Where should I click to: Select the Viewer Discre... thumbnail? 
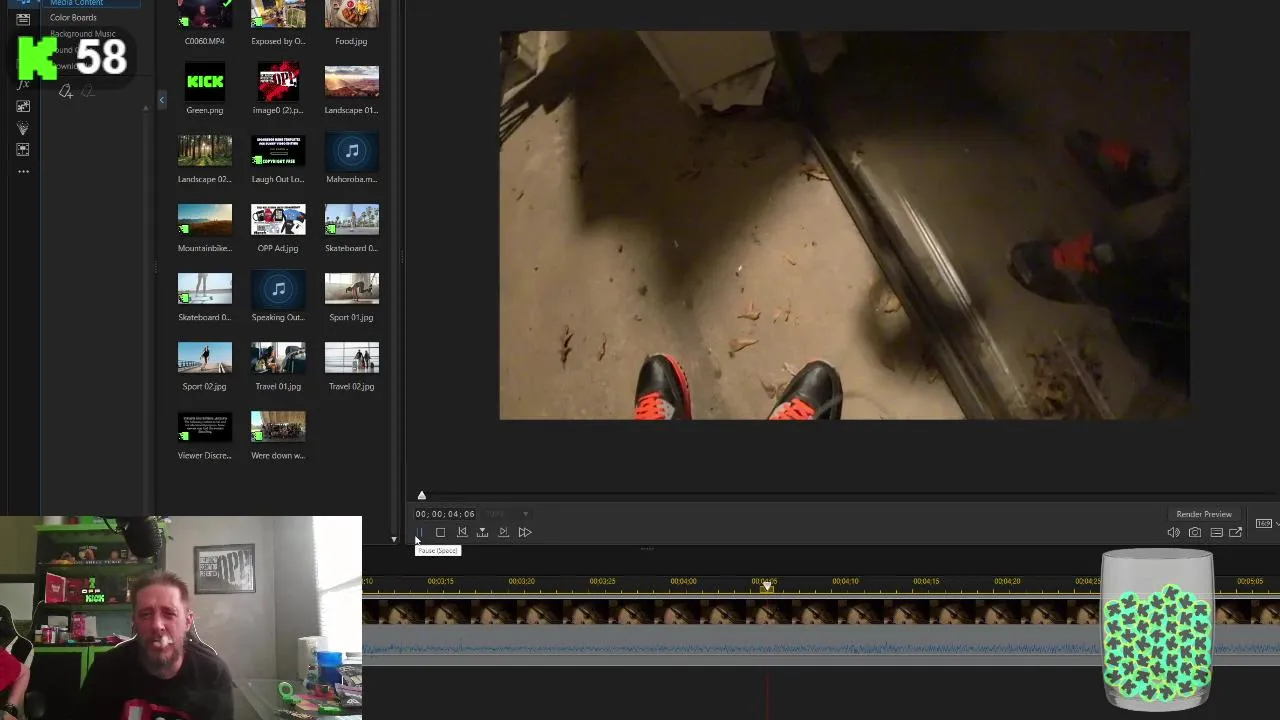(x=205, y=427)
